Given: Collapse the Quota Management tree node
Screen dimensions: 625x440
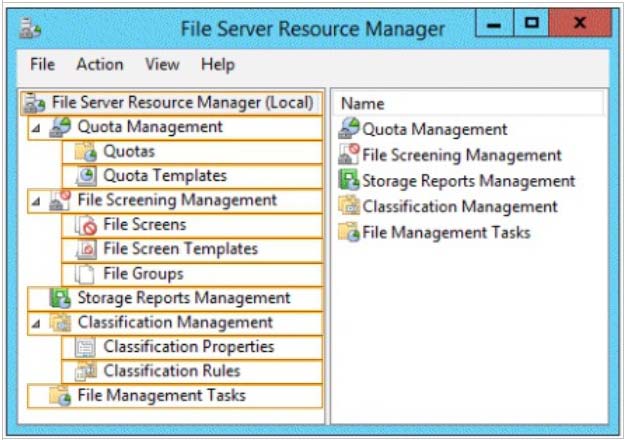Looking at the screenshot, I should [36, 128].
